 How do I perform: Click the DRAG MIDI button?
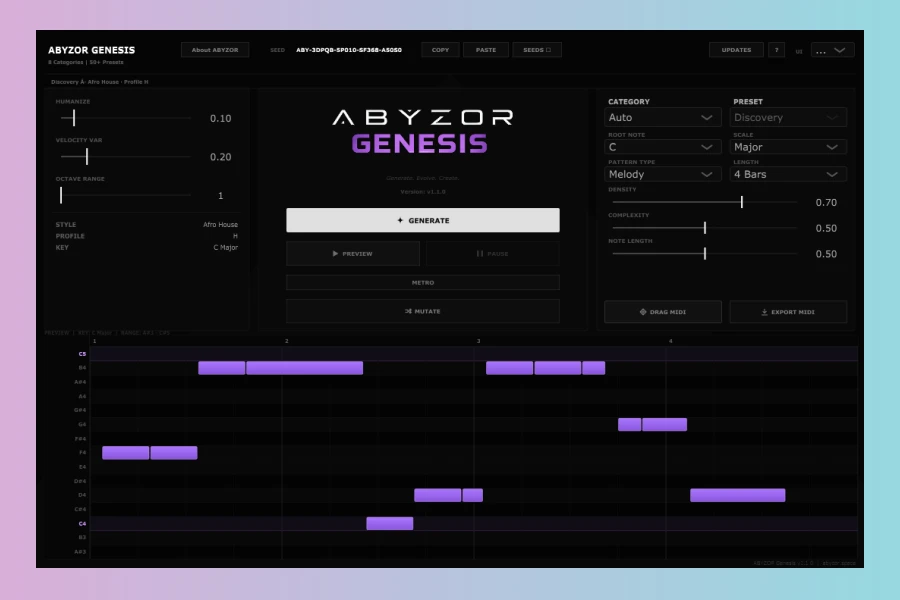click(x=663, y=312)
